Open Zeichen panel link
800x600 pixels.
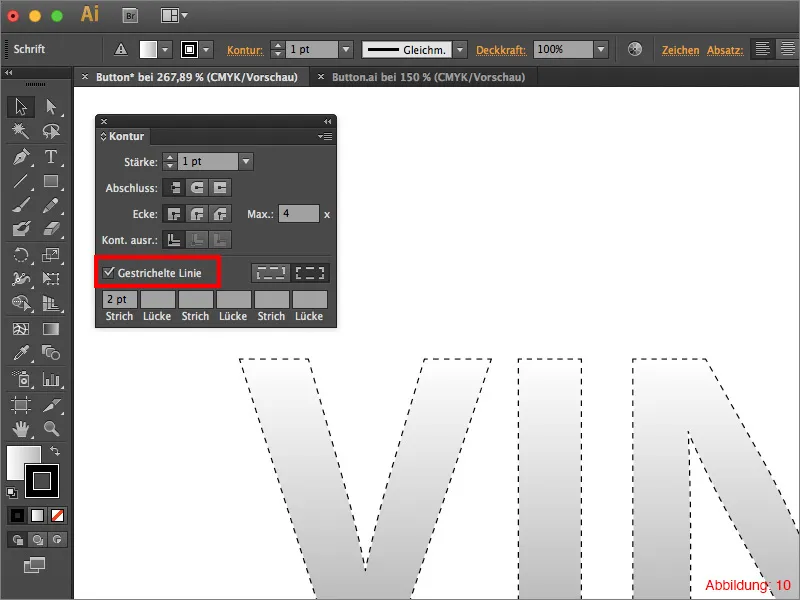(x=681, y=50)
